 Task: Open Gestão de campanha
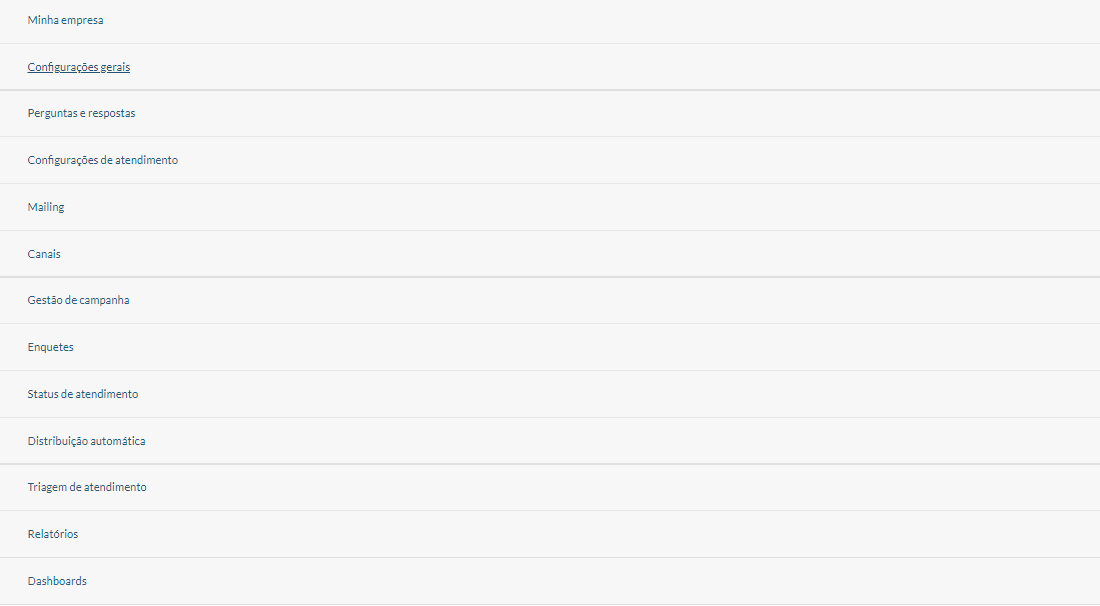point(550,301)
